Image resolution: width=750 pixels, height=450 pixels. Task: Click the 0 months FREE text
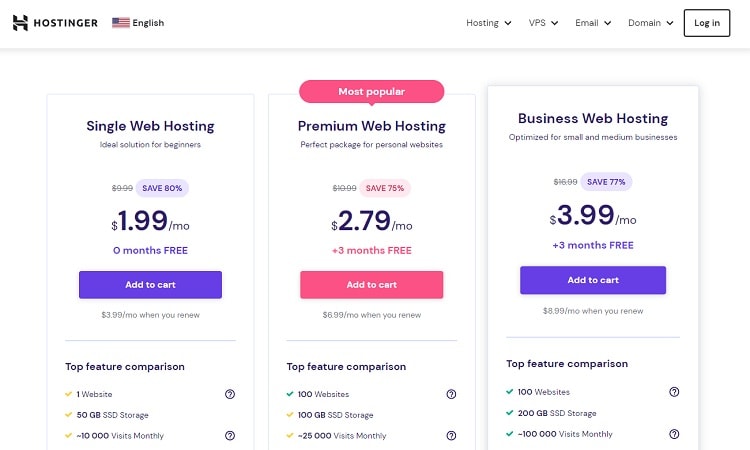(150, 250)
